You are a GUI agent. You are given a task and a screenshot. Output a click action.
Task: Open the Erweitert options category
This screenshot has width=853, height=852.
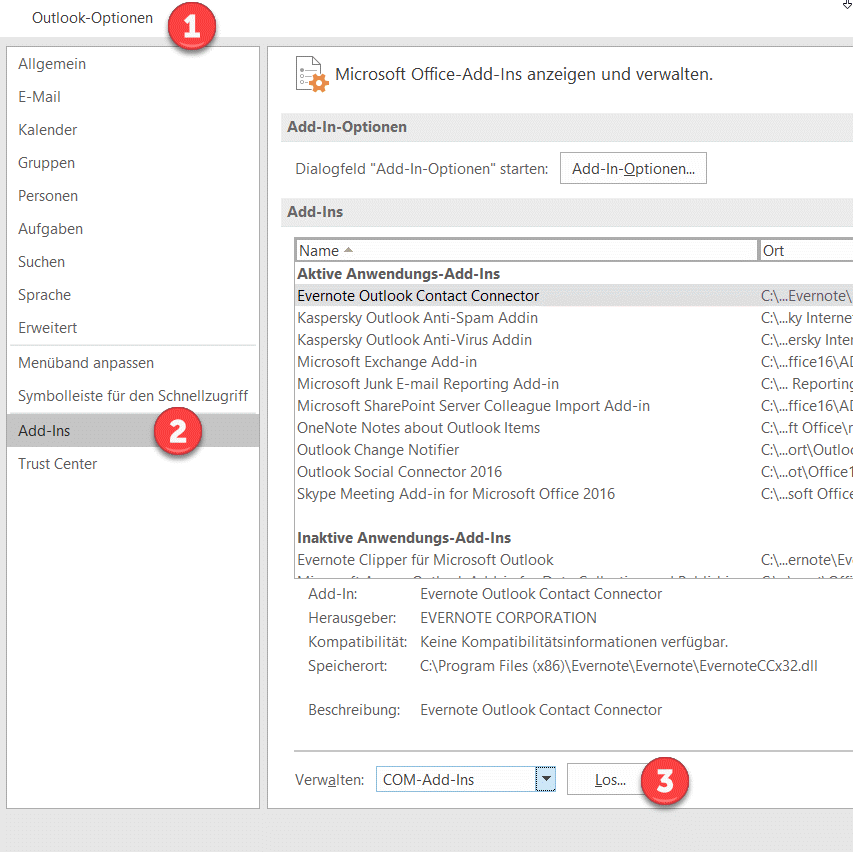click(x=48, y=328)
